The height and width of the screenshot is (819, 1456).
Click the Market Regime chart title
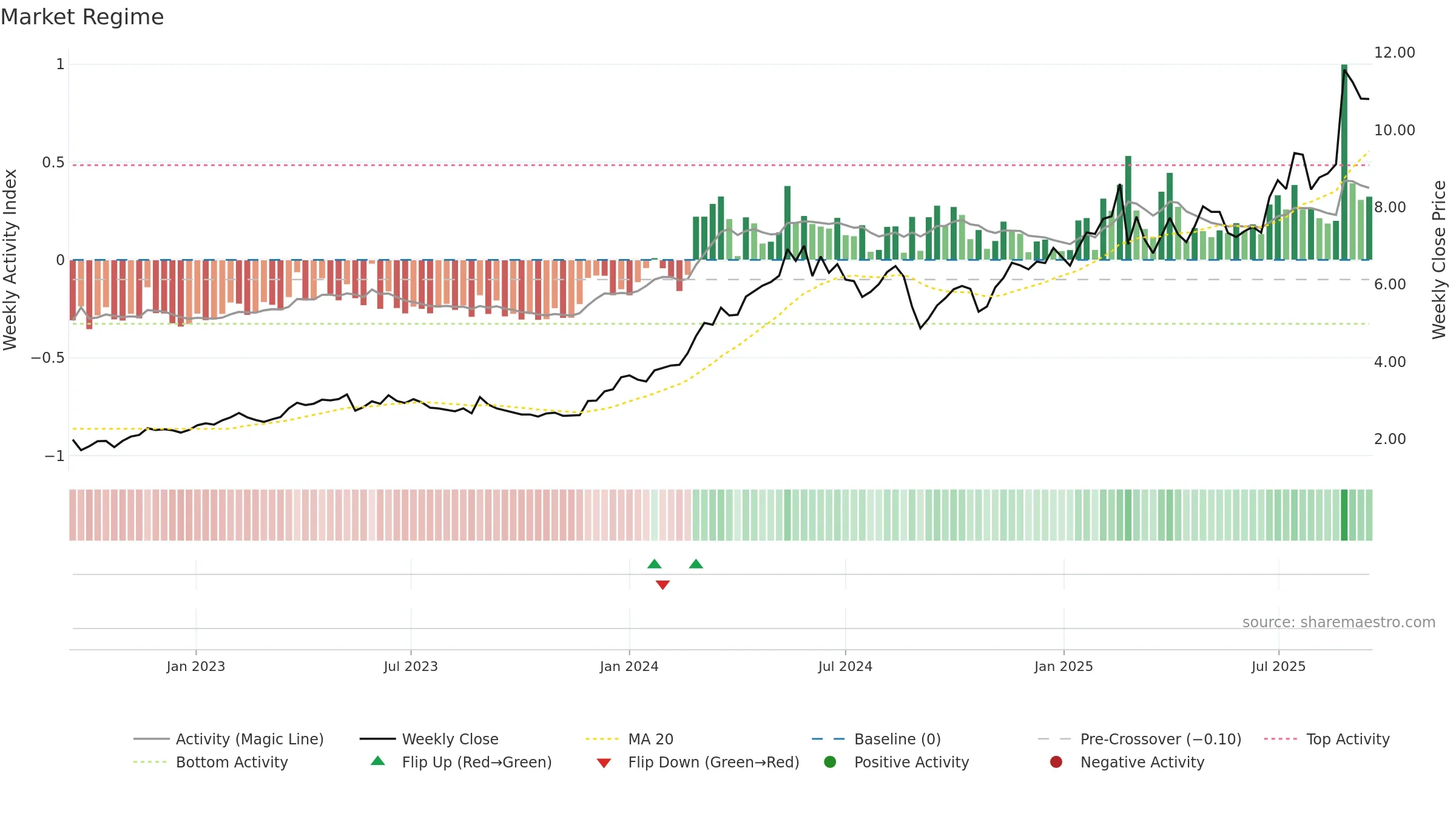(x=82, y=17)
